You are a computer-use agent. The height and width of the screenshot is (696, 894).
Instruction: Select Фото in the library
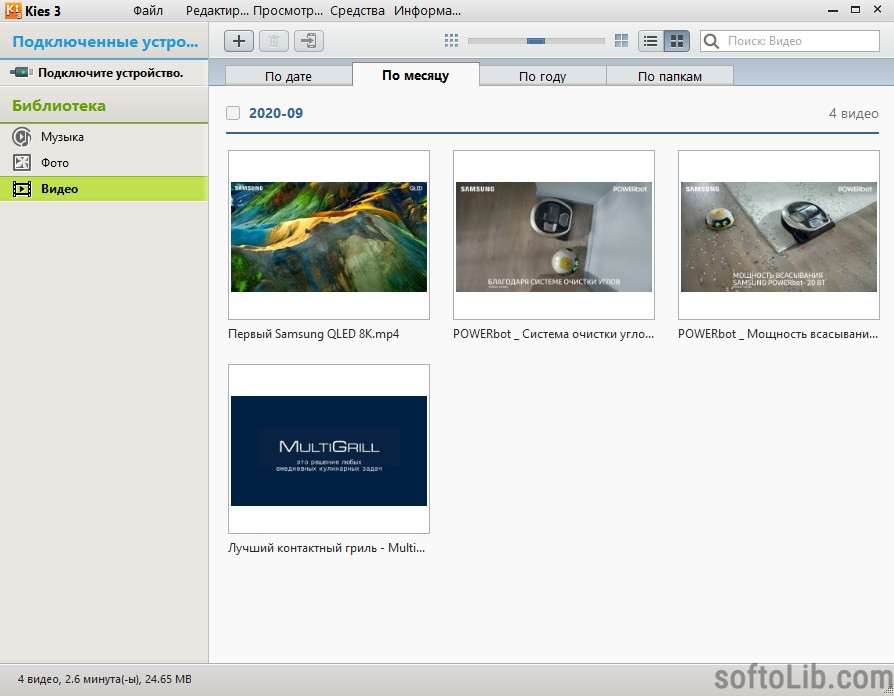[x=104, y=163]
